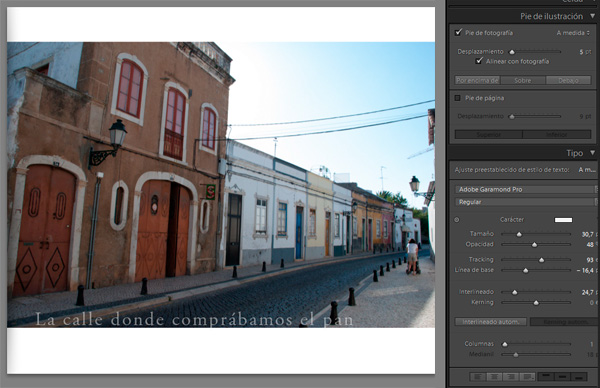Justify caption text
The height and width of the screenshot is (388, 600).
[527, 377]
